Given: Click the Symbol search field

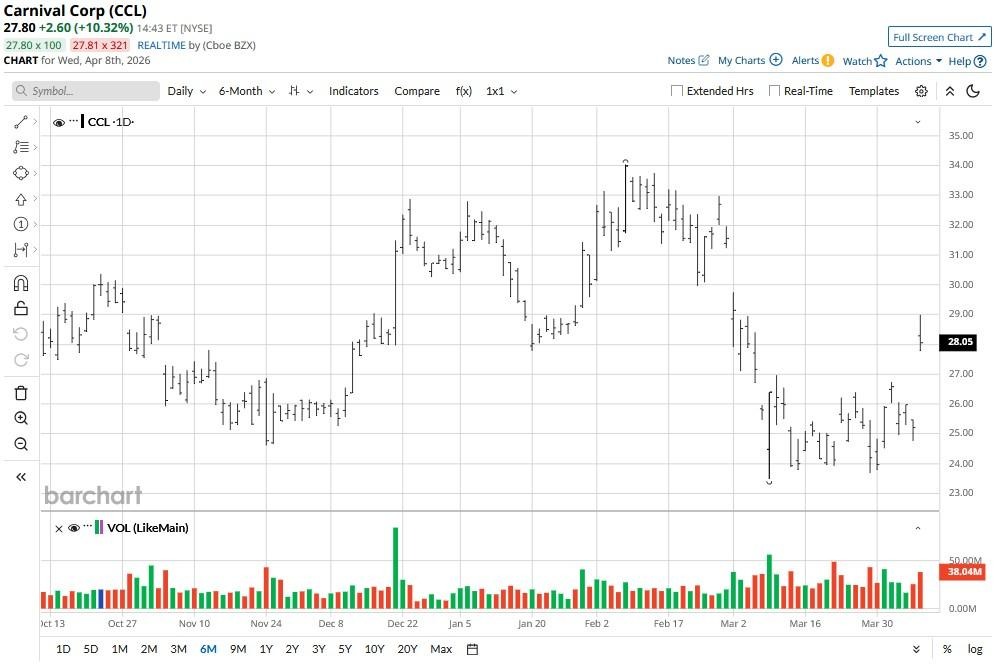Looking at the screenshot, I should click(86, 91).
